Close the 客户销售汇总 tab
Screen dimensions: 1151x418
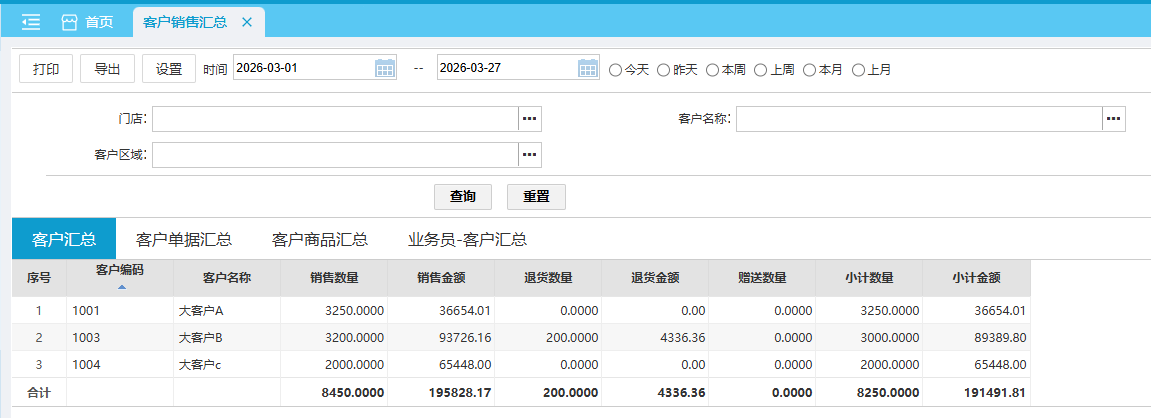pos(247,21)
